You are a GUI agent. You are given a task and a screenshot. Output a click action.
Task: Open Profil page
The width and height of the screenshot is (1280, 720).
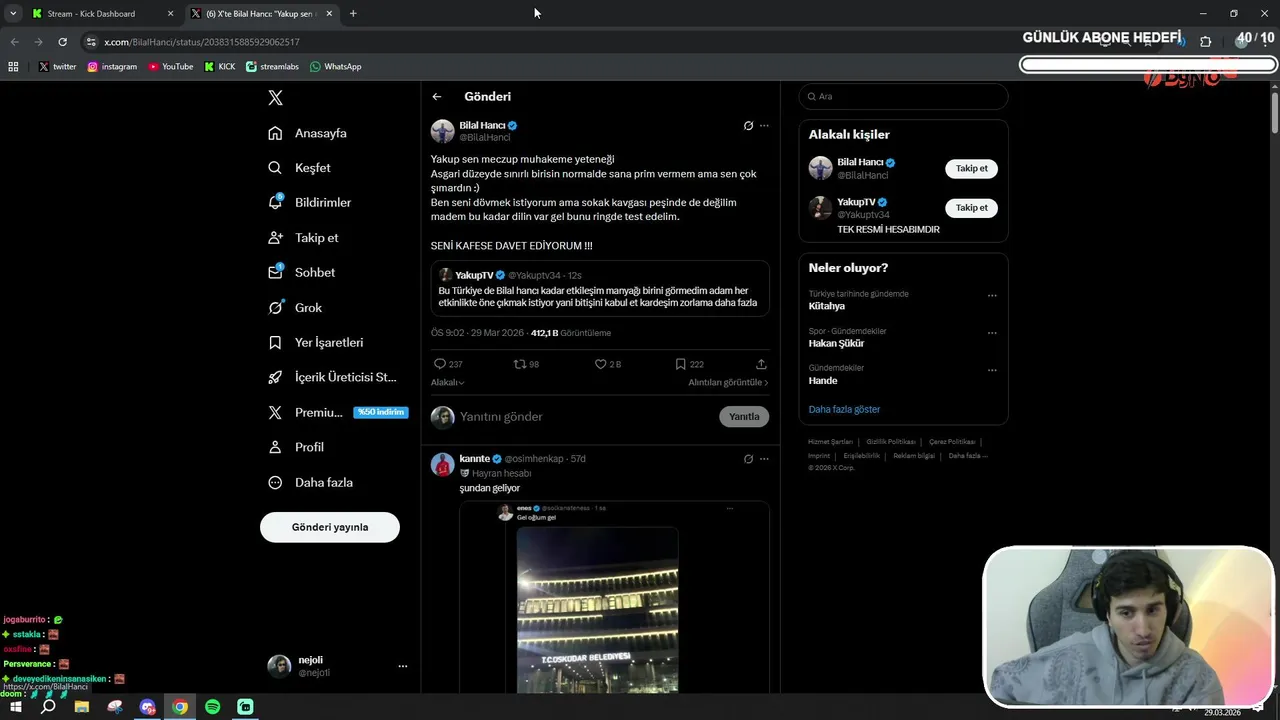pos(297,447)
